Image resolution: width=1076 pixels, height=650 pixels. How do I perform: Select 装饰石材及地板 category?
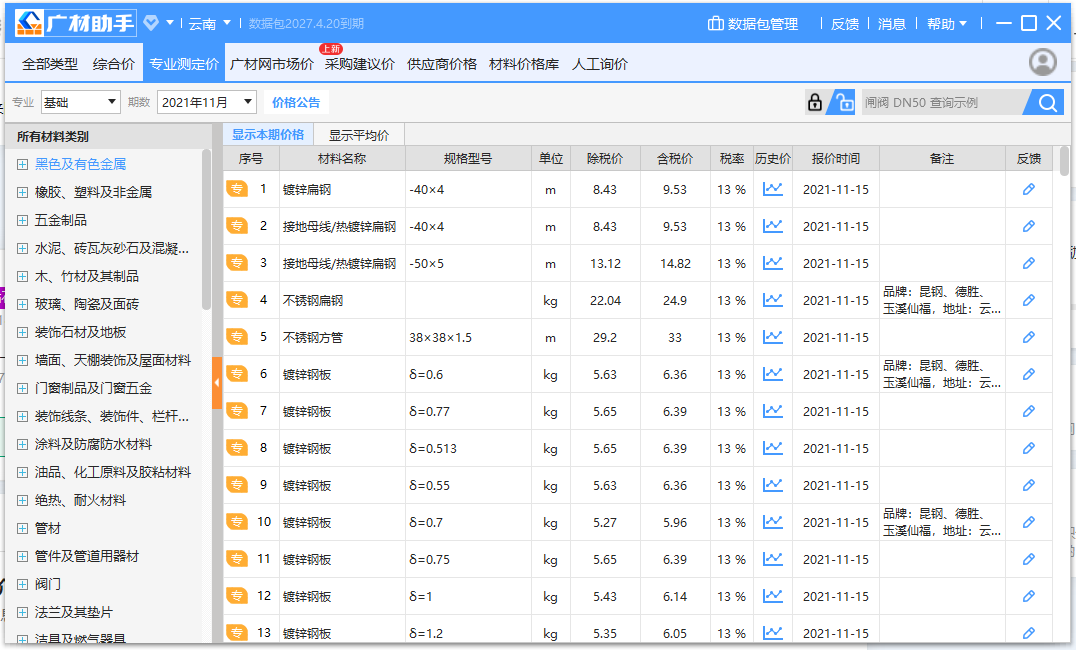click(x=80, y=332)
